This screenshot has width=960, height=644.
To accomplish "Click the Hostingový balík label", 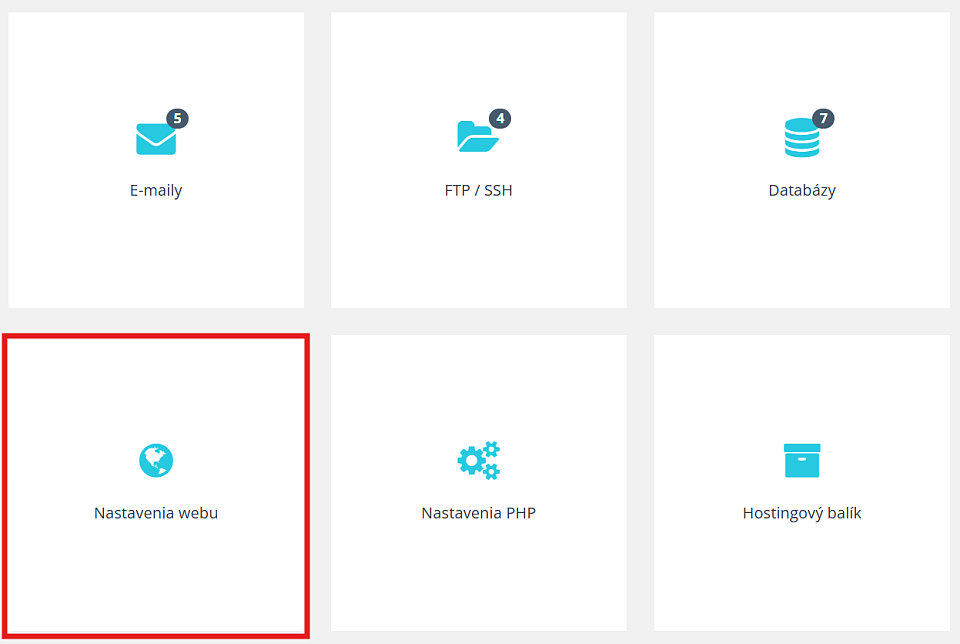I will (802, 513).
